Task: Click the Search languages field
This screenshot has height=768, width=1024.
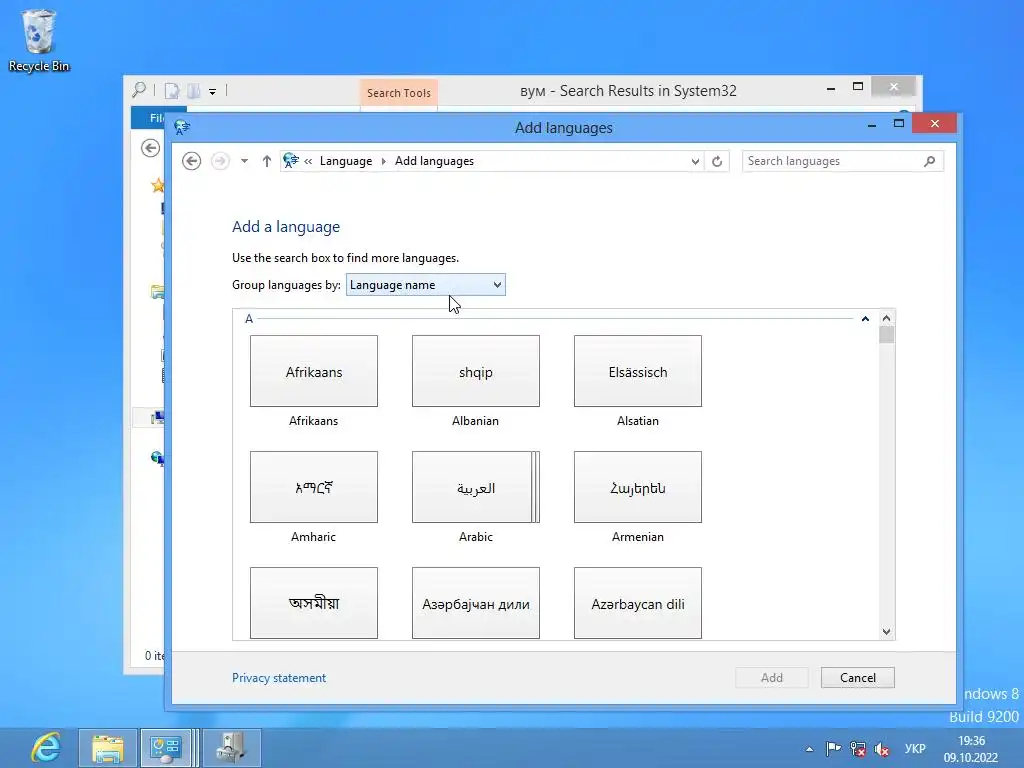Action: (842, 161)
